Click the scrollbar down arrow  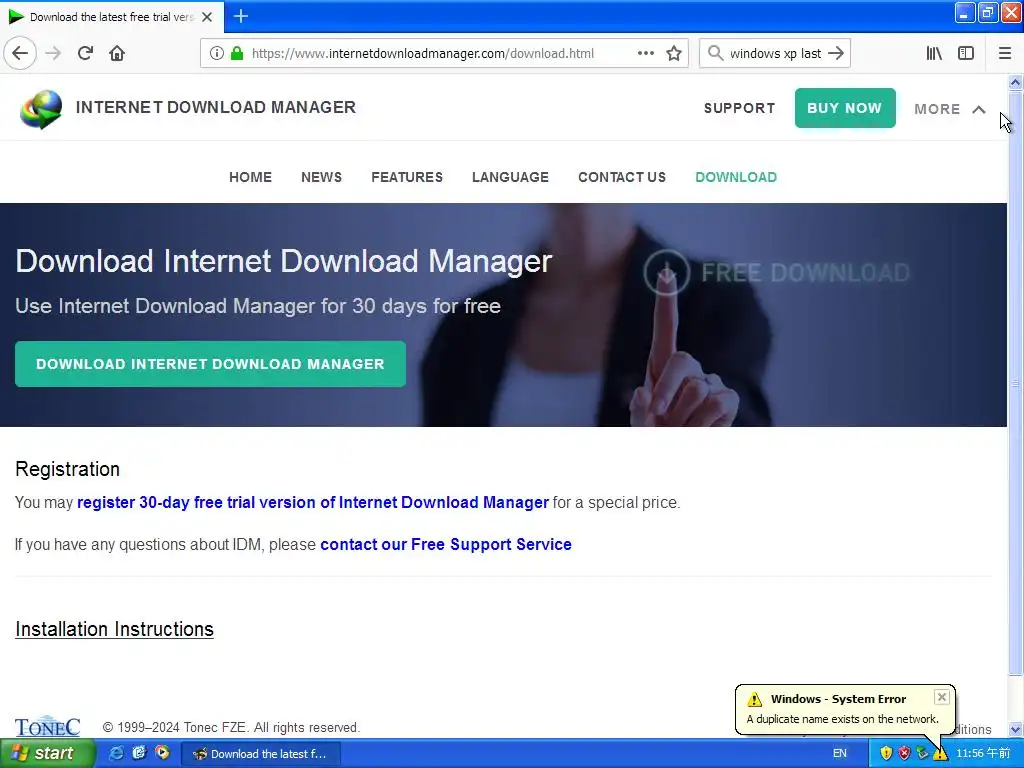tap(1015, 729)
